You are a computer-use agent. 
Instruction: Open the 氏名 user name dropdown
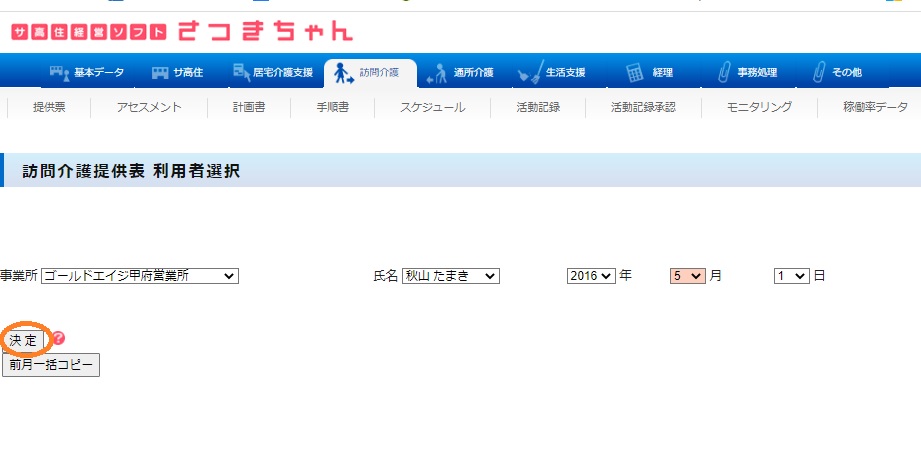pos(450,276)
